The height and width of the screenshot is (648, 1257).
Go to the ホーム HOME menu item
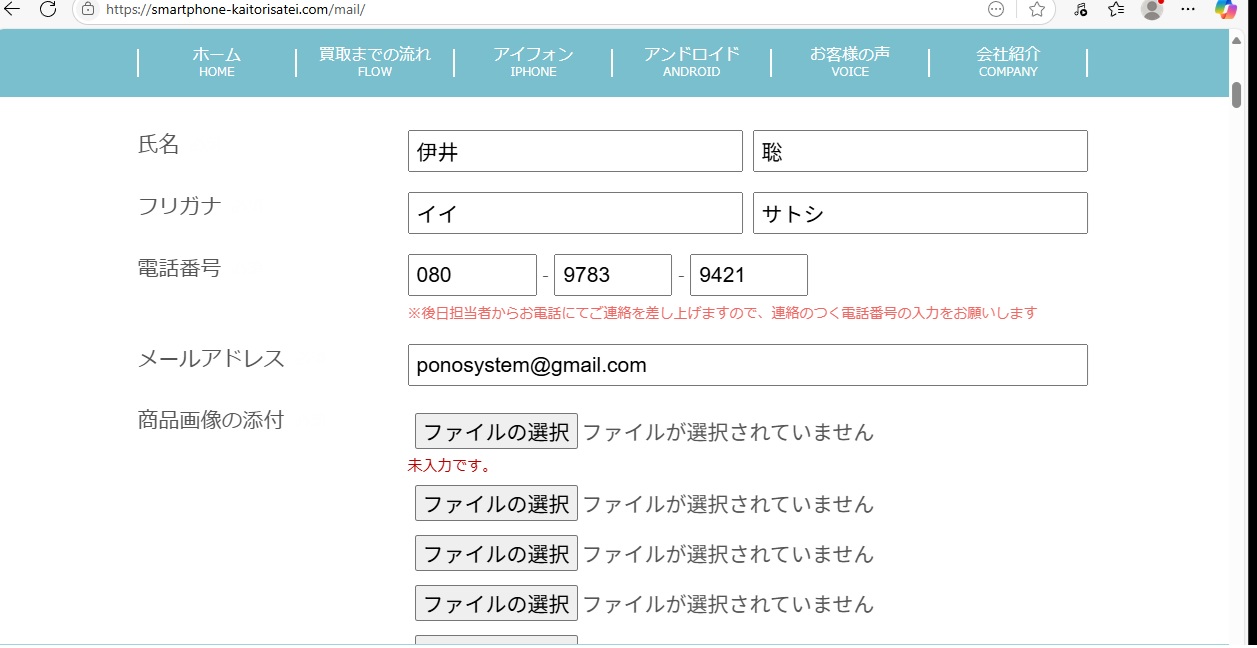click(x=216, y=62)
